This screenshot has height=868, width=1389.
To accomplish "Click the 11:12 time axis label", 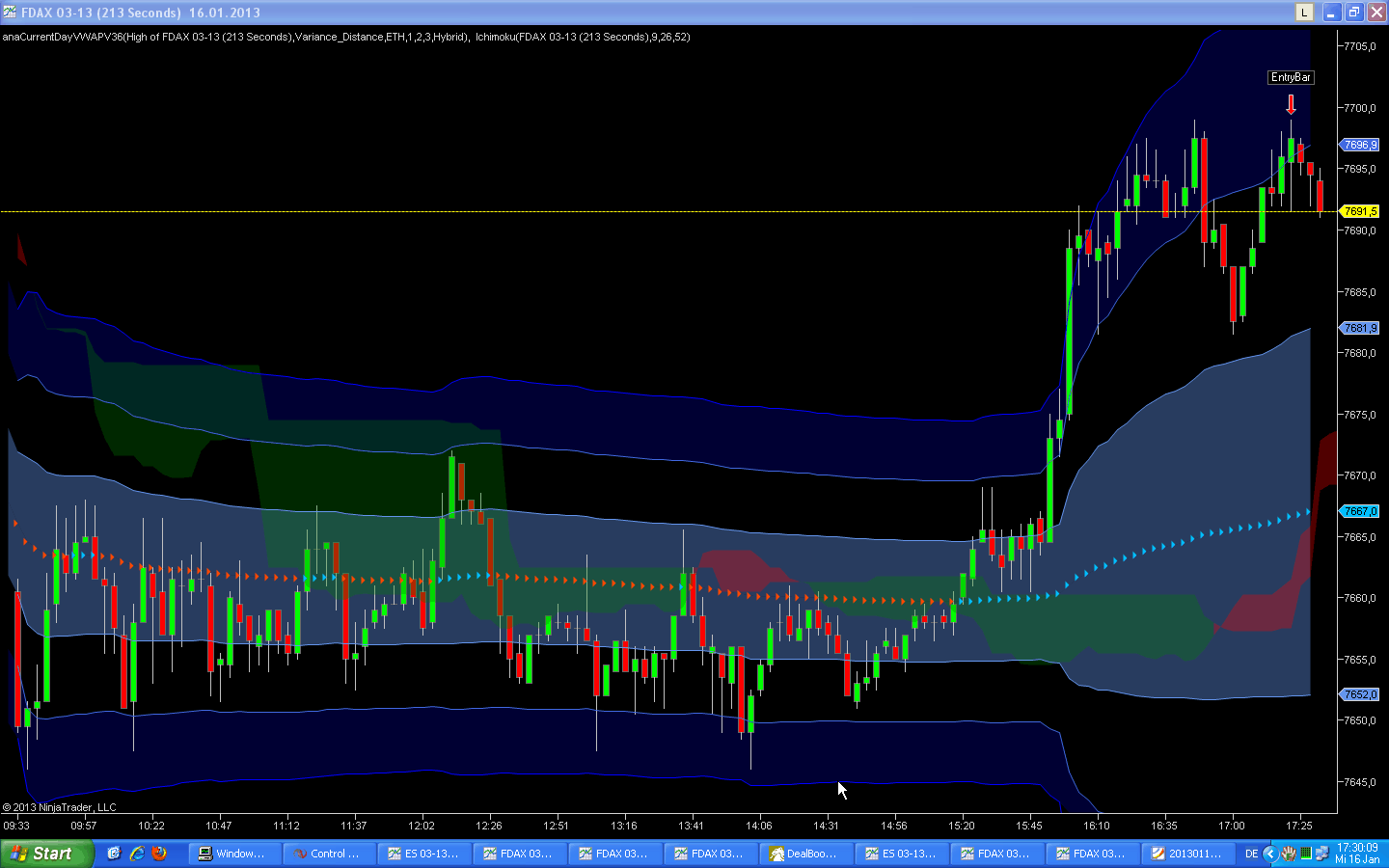I will pos(286,826).
